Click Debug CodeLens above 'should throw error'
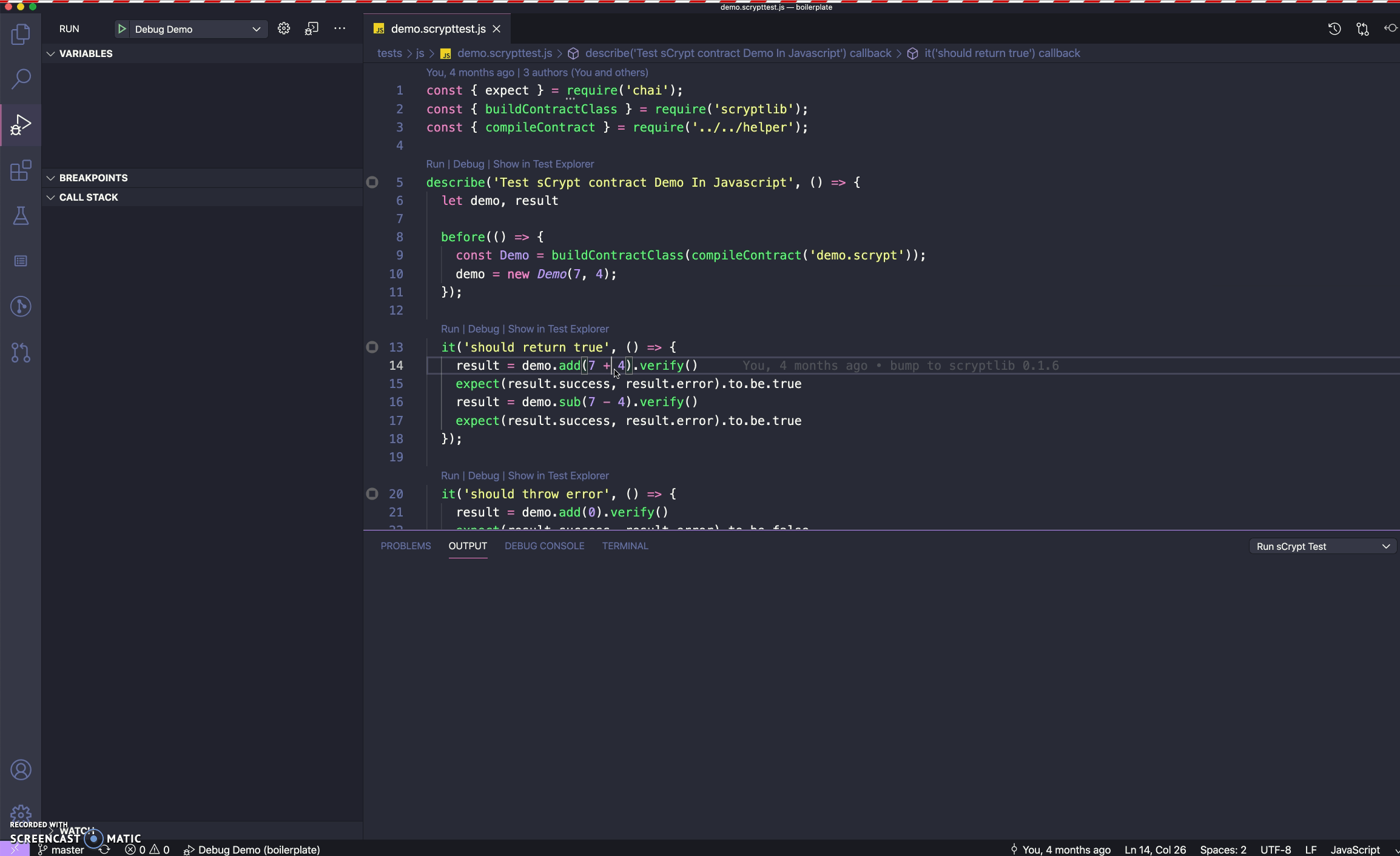This screenshot has width=1400, height=856. pos(483,476)
